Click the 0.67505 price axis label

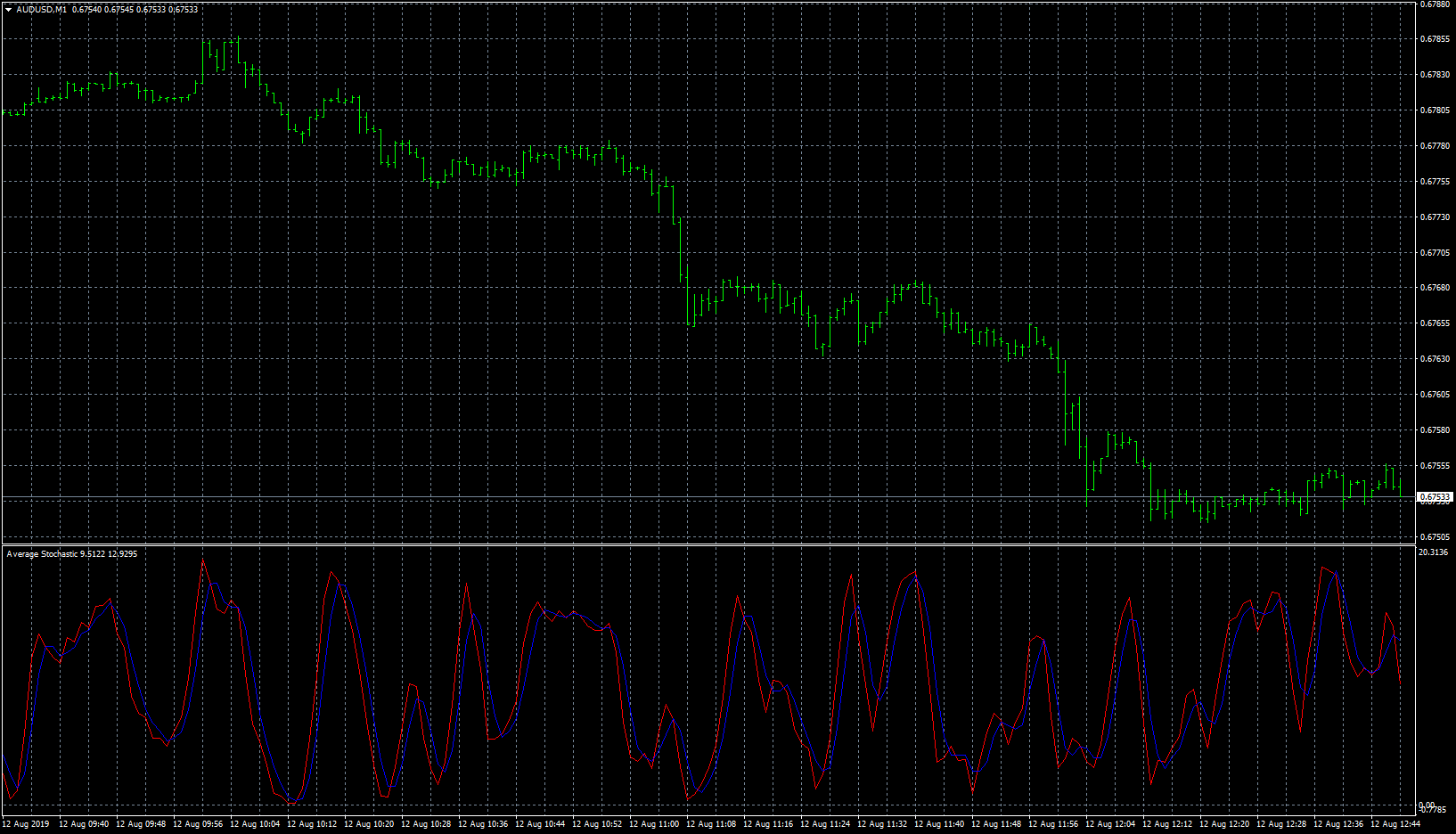pos(1435,537)
